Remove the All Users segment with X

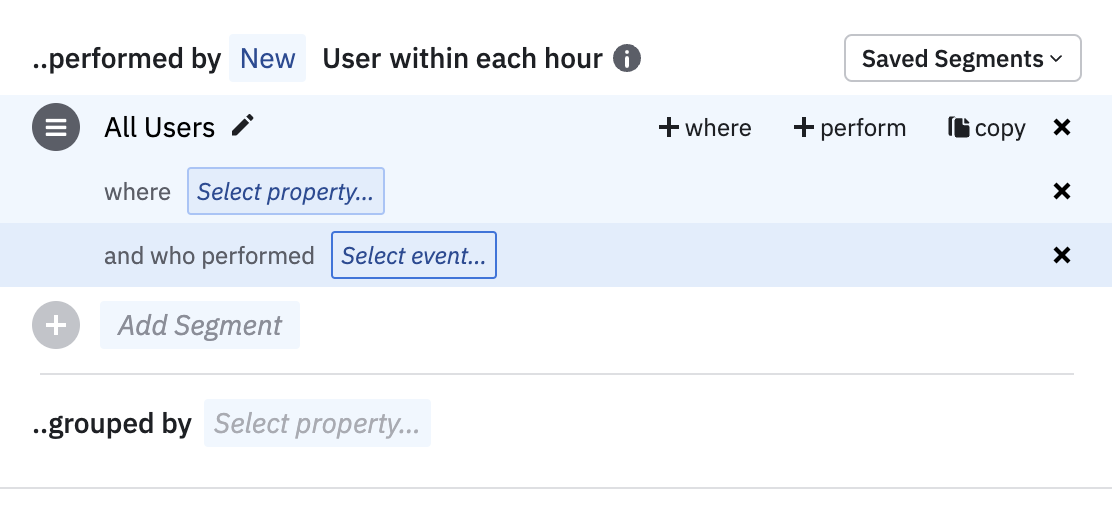click(x=1062, y=128)
